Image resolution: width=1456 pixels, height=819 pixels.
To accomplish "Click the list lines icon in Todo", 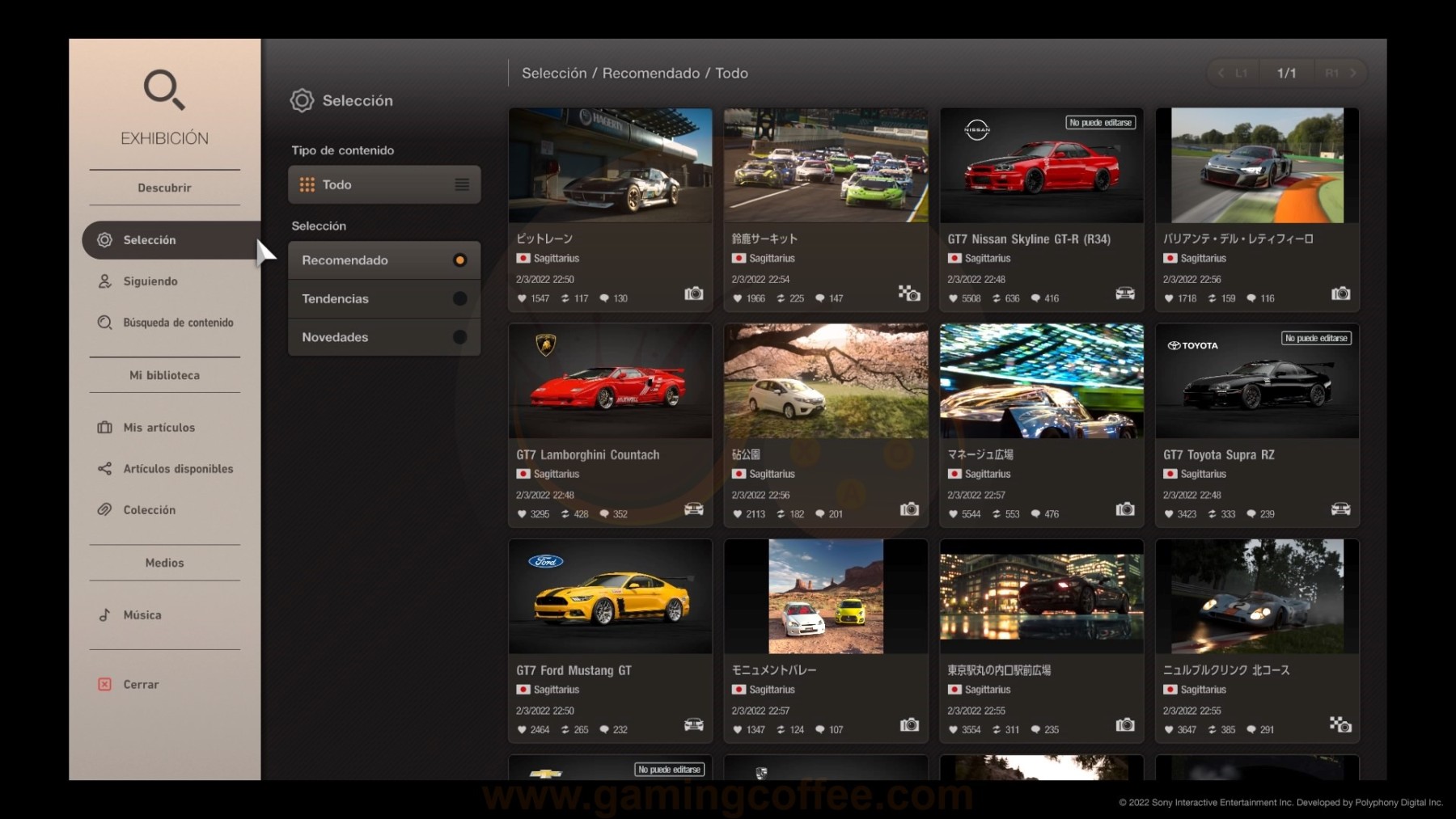I will click(x=462, y=185).
